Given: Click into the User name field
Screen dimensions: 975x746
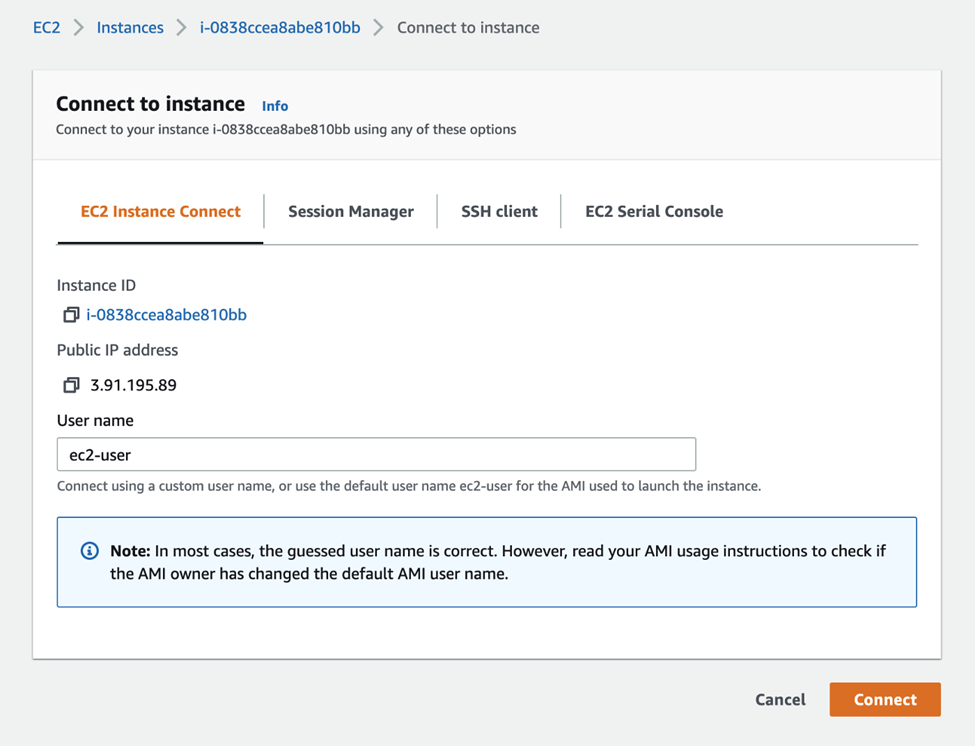Looking at the screenshot, I should pyautogui.click(x=376, y=454).
